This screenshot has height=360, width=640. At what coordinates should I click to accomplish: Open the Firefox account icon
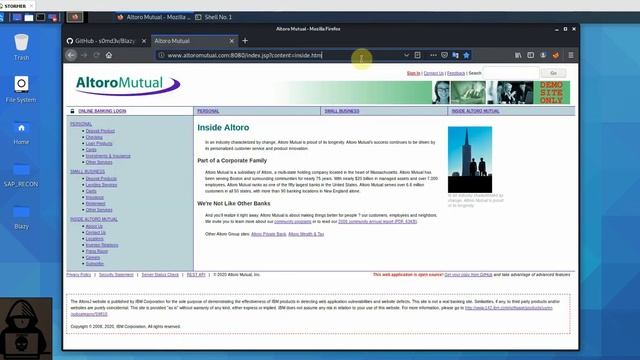pyautogui.click(x=543, y=55)
